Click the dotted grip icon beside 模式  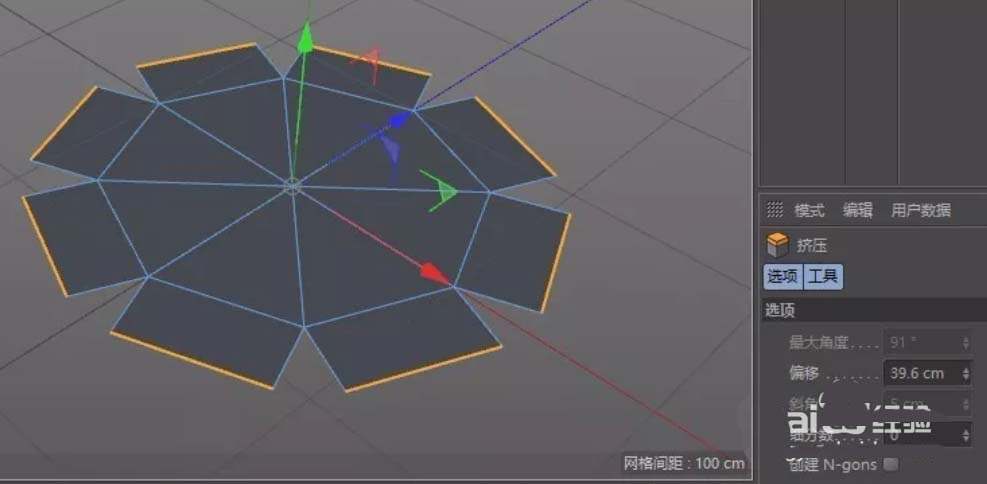775,210
